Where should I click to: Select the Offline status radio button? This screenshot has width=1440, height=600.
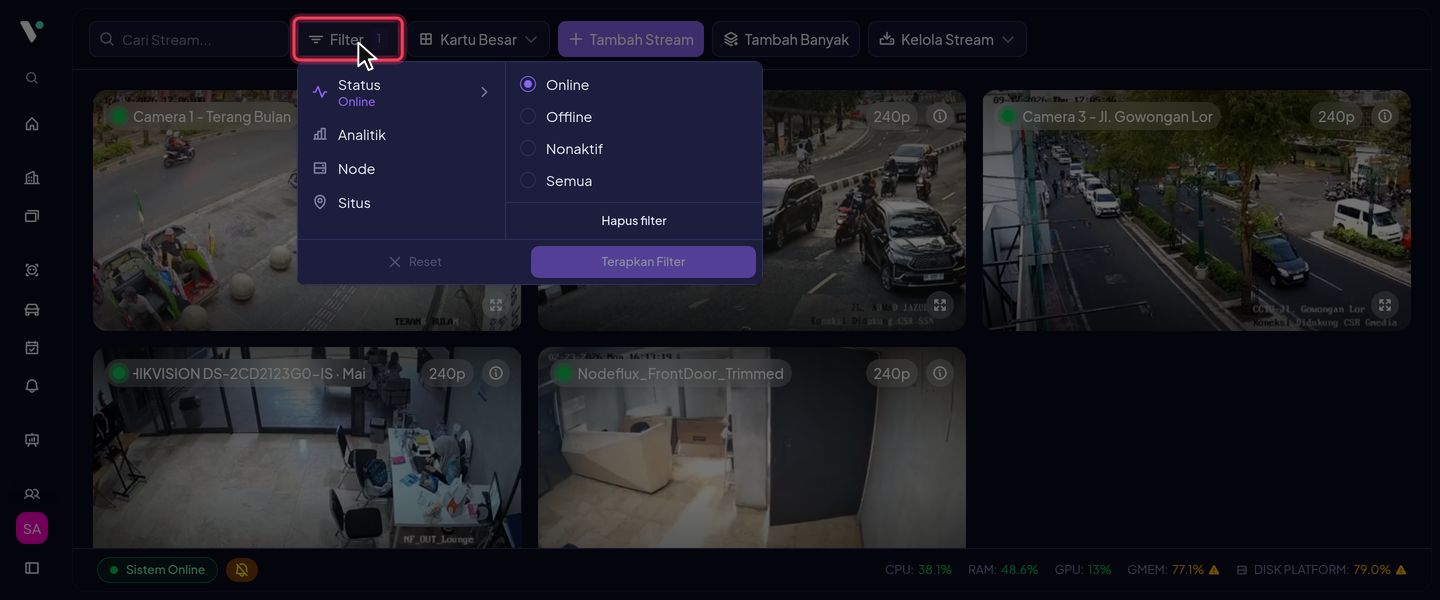tap(528, 117)
